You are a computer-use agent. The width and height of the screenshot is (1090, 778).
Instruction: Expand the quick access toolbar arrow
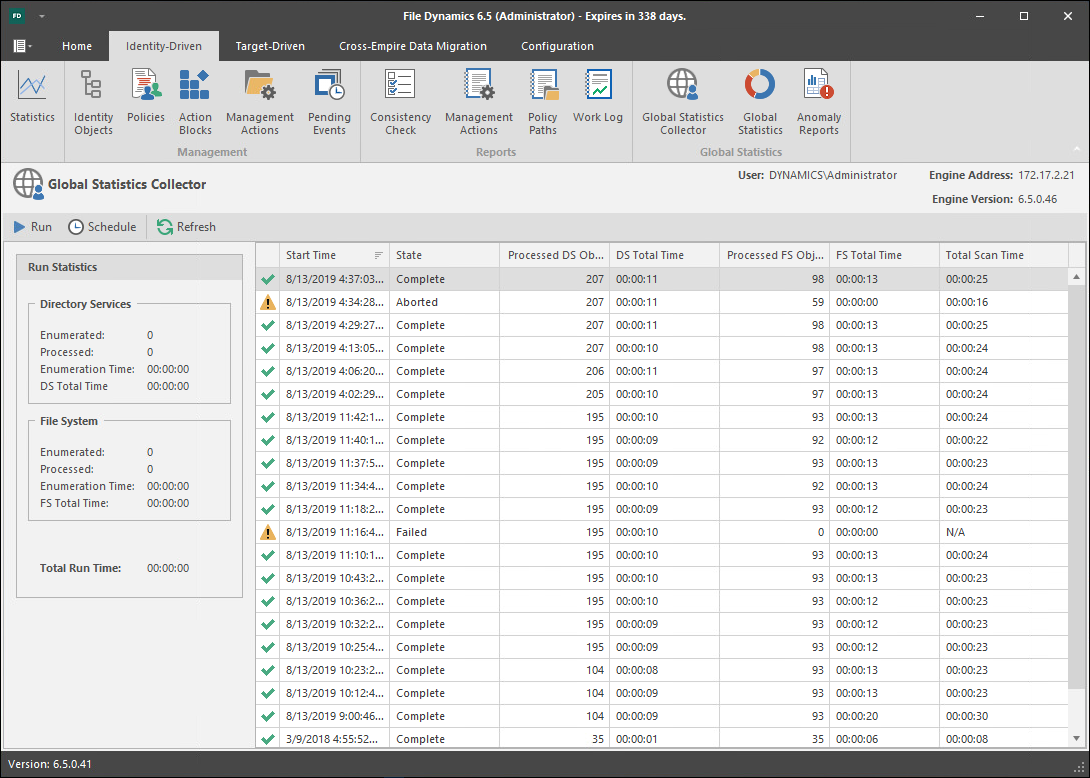[42, 17]
